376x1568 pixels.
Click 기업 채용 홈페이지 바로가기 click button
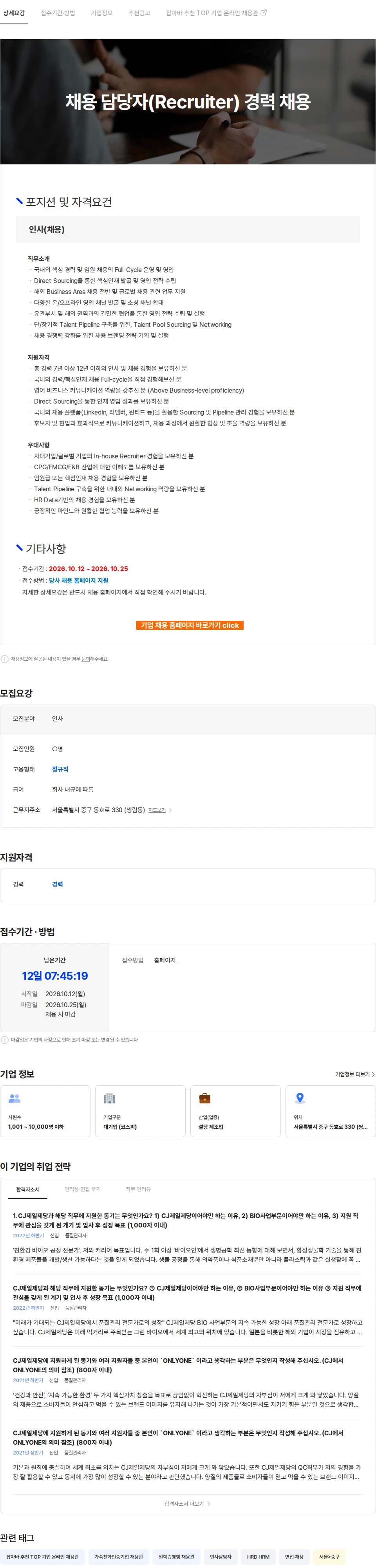190,625
